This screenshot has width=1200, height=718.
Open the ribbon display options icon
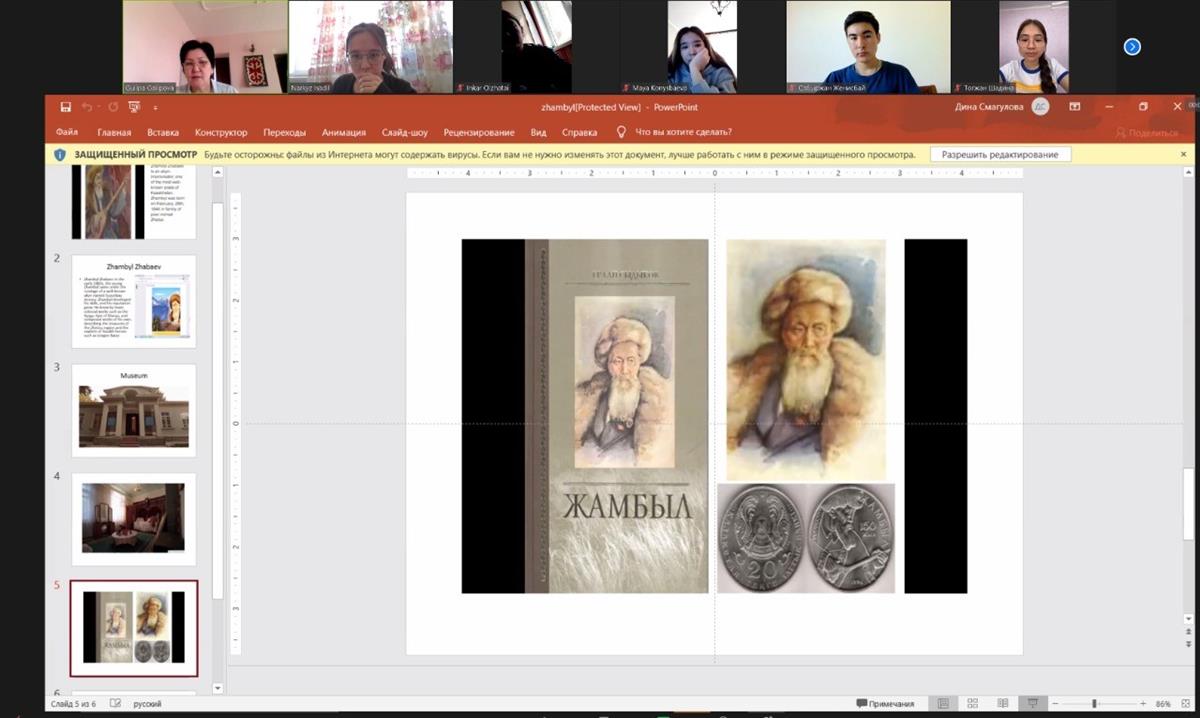pyautogui.click(x=1074, y=107)
